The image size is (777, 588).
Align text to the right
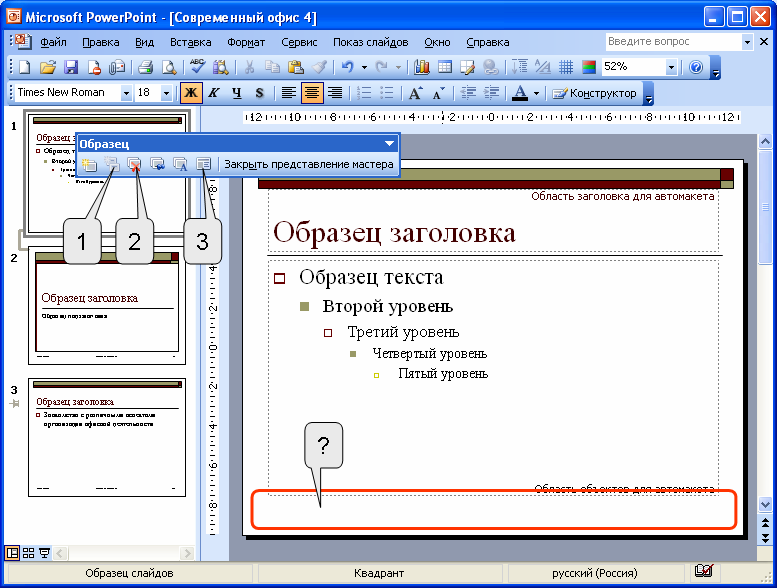(x=335, y=93)
